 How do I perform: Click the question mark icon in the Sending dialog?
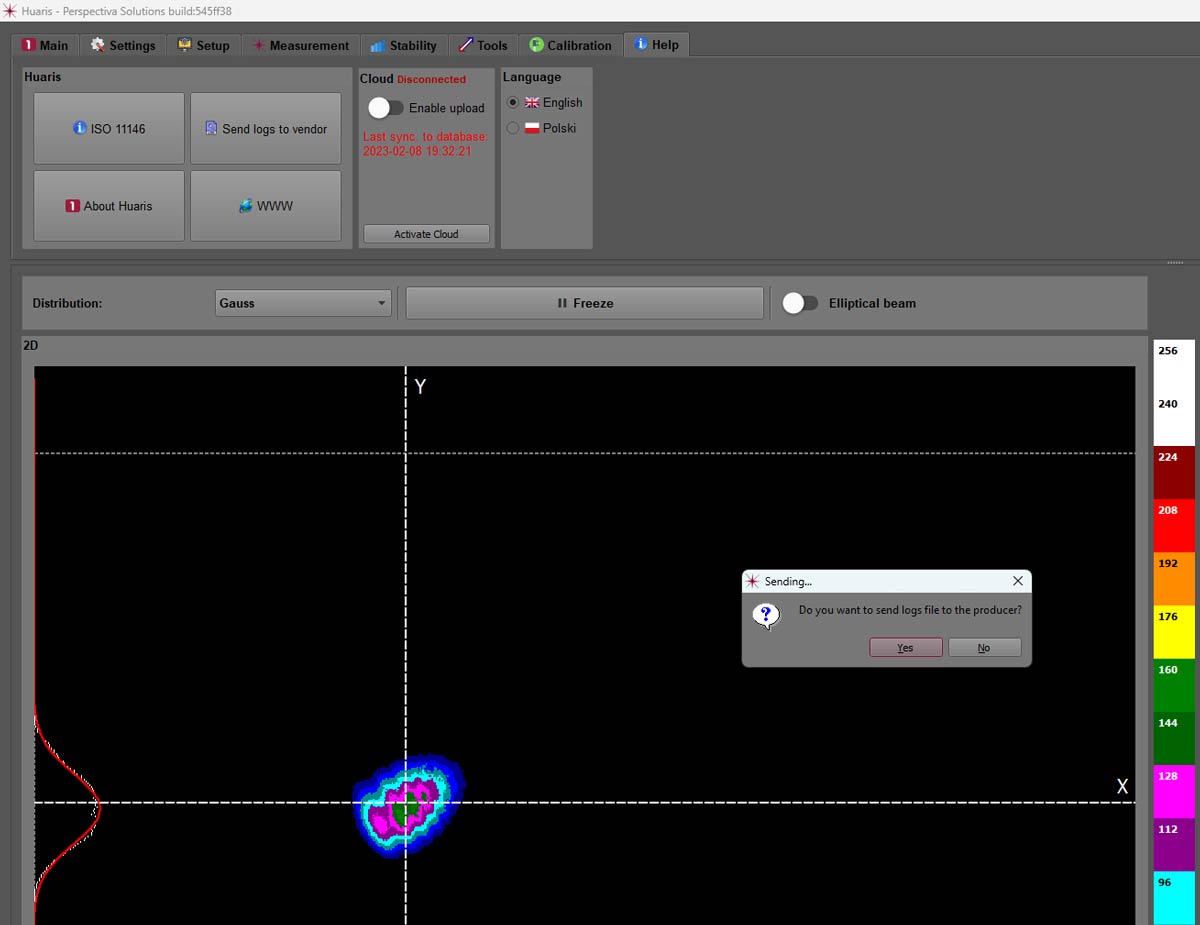[x=766, y=615]
